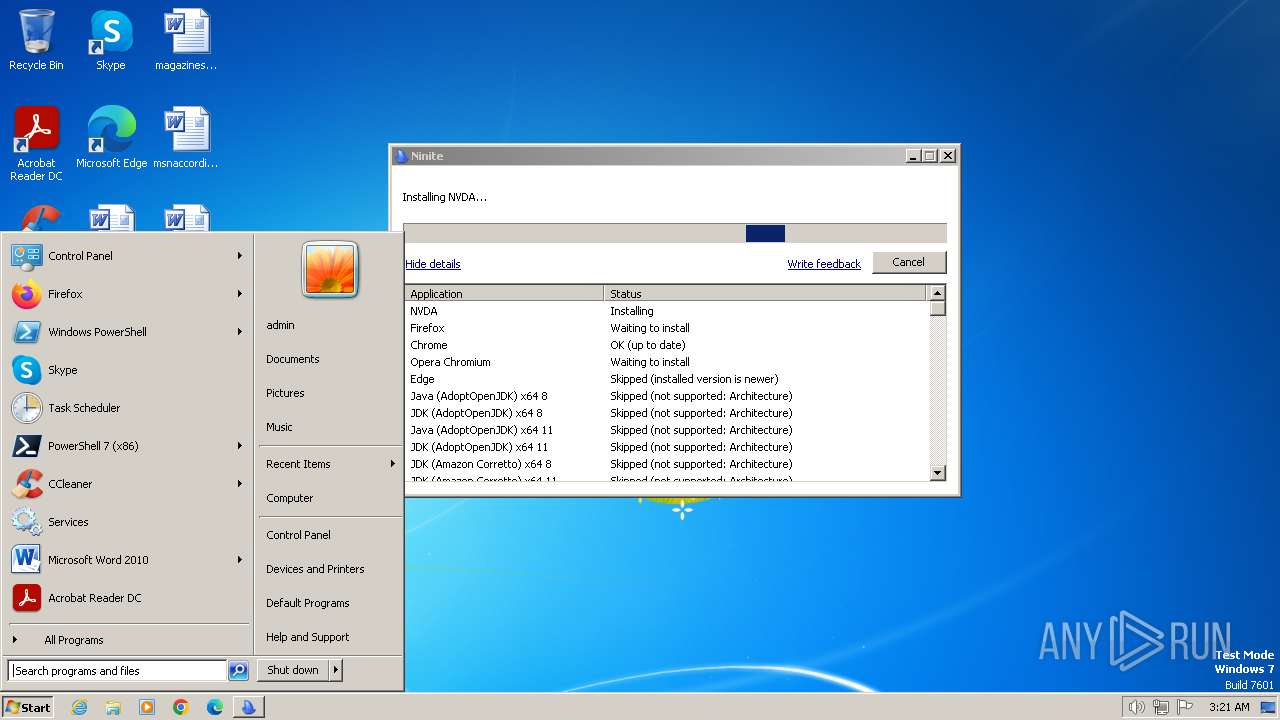Viewport: 1280px width, 720px height.
Task: Click the Action Center flag icon in tray
Action: click(x=1185, y=707)
